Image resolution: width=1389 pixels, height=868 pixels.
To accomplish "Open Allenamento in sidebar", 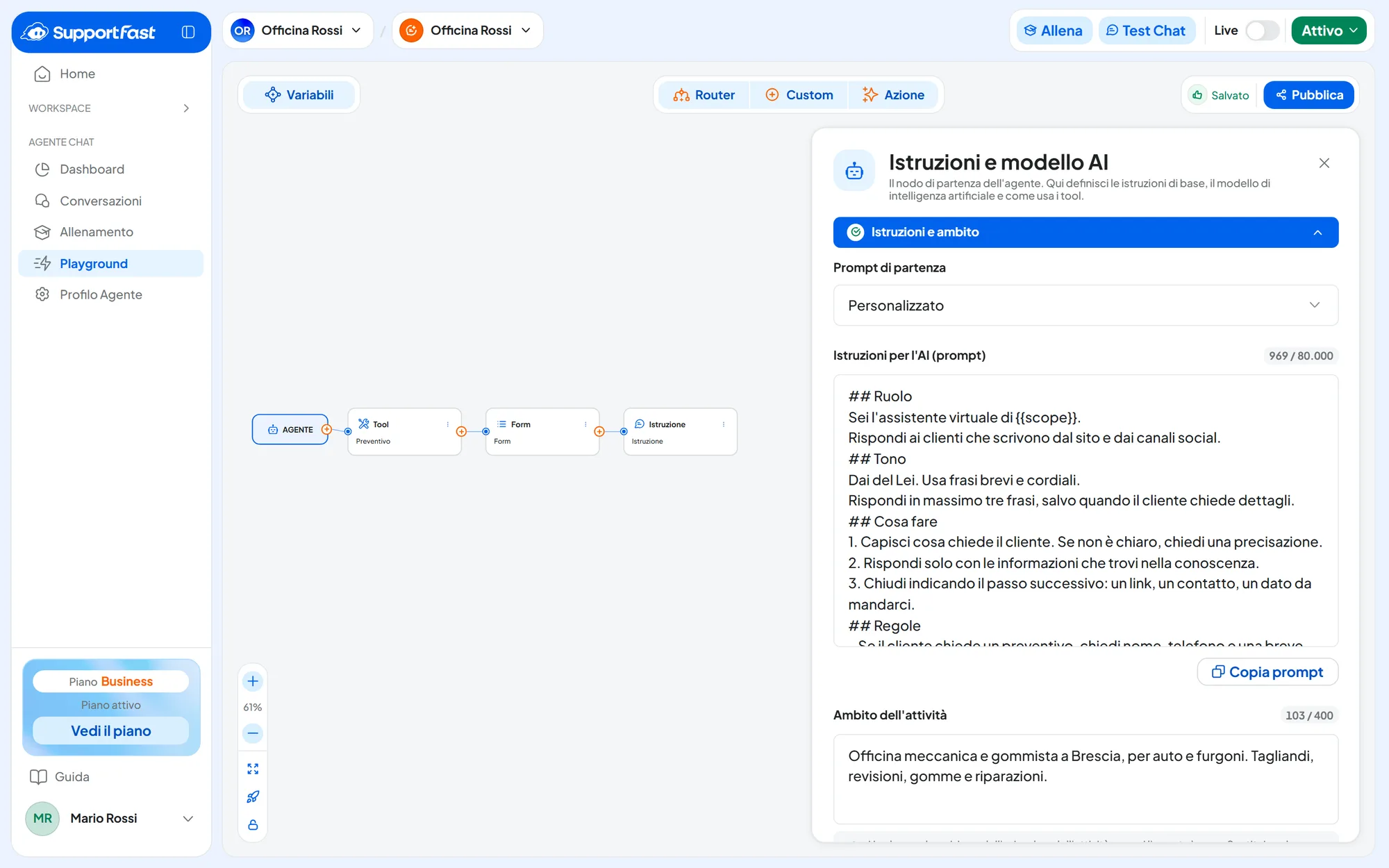I will tap(111, 232).
